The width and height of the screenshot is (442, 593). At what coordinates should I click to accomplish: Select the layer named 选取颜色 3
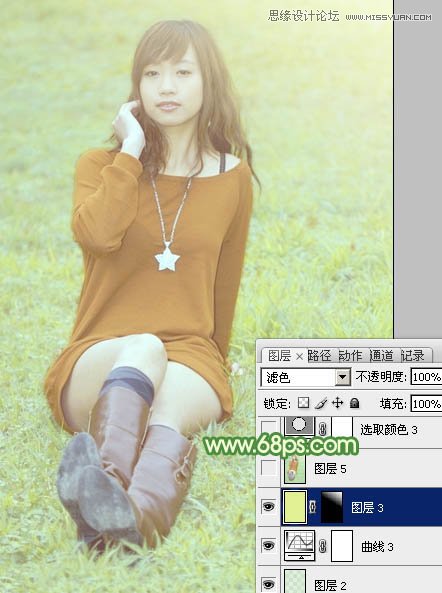[x=388, y=430]
